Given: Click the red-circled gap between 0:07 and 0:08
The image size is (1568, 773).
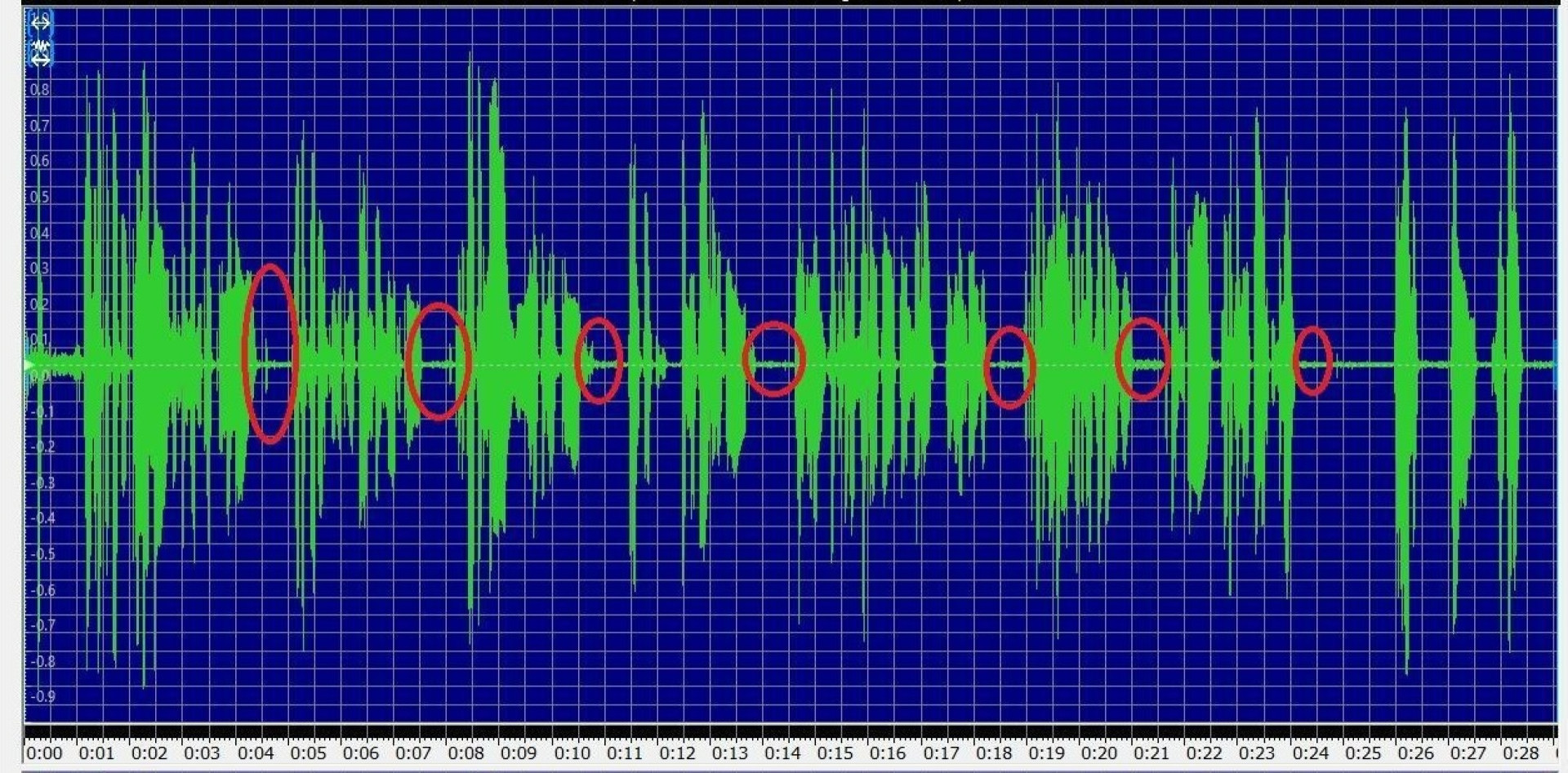Looking at the screenshot, I should coord(439,362).
